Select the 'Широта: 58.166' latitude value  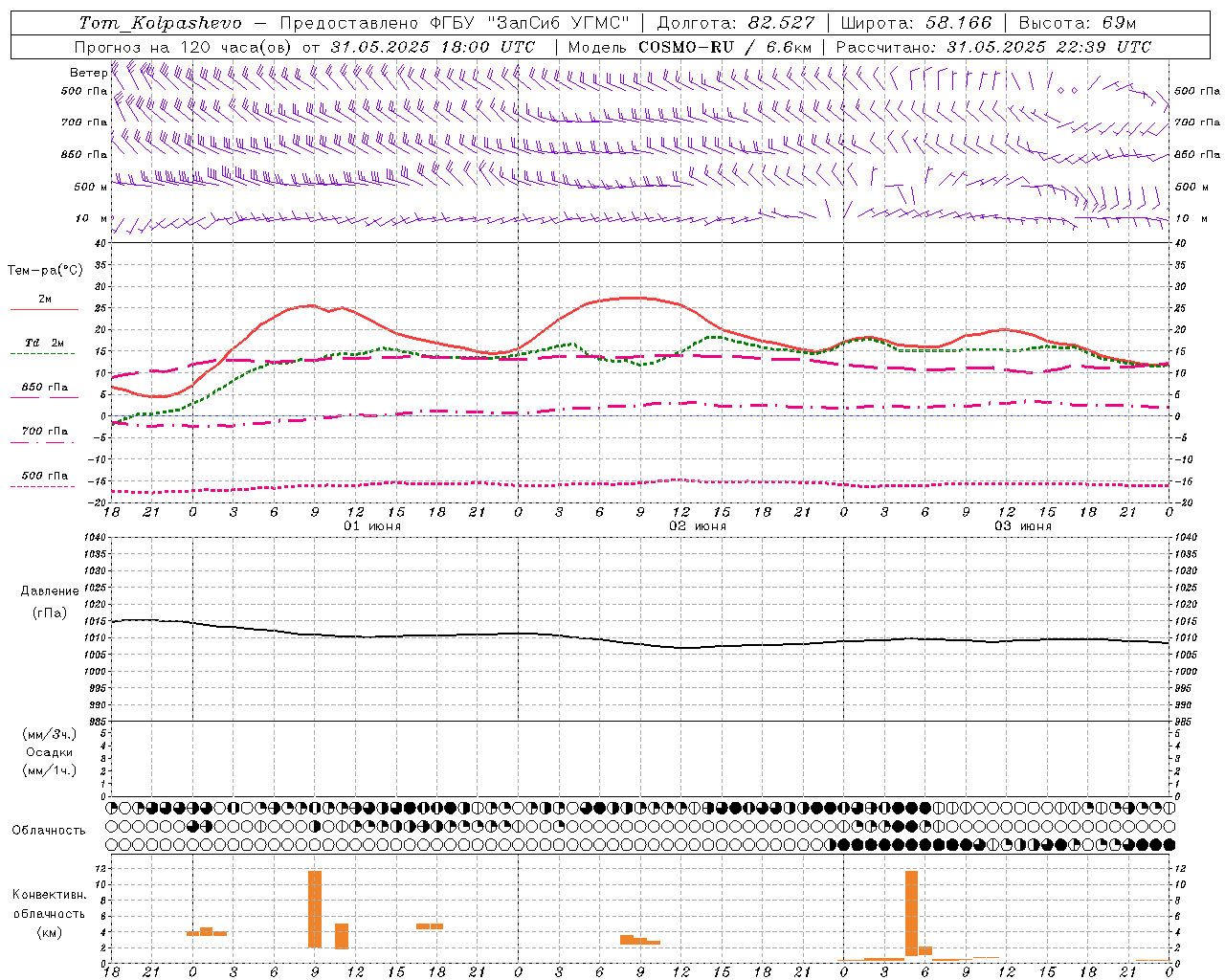(917, 23)
